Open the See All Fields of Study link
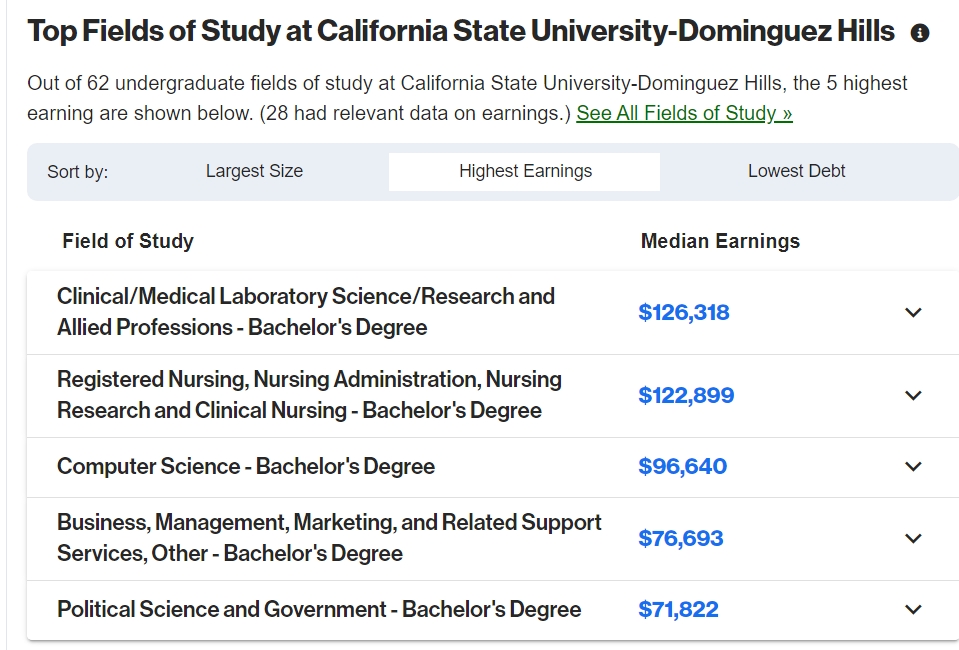Image resolution: width=959 pixels, height=650 pixels. [684, 113]
